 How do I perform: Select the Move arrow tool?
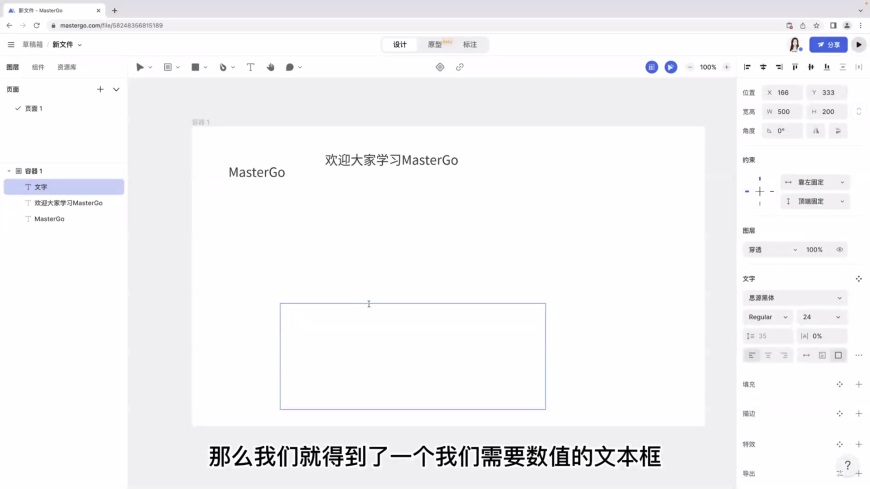coord(140,67)
